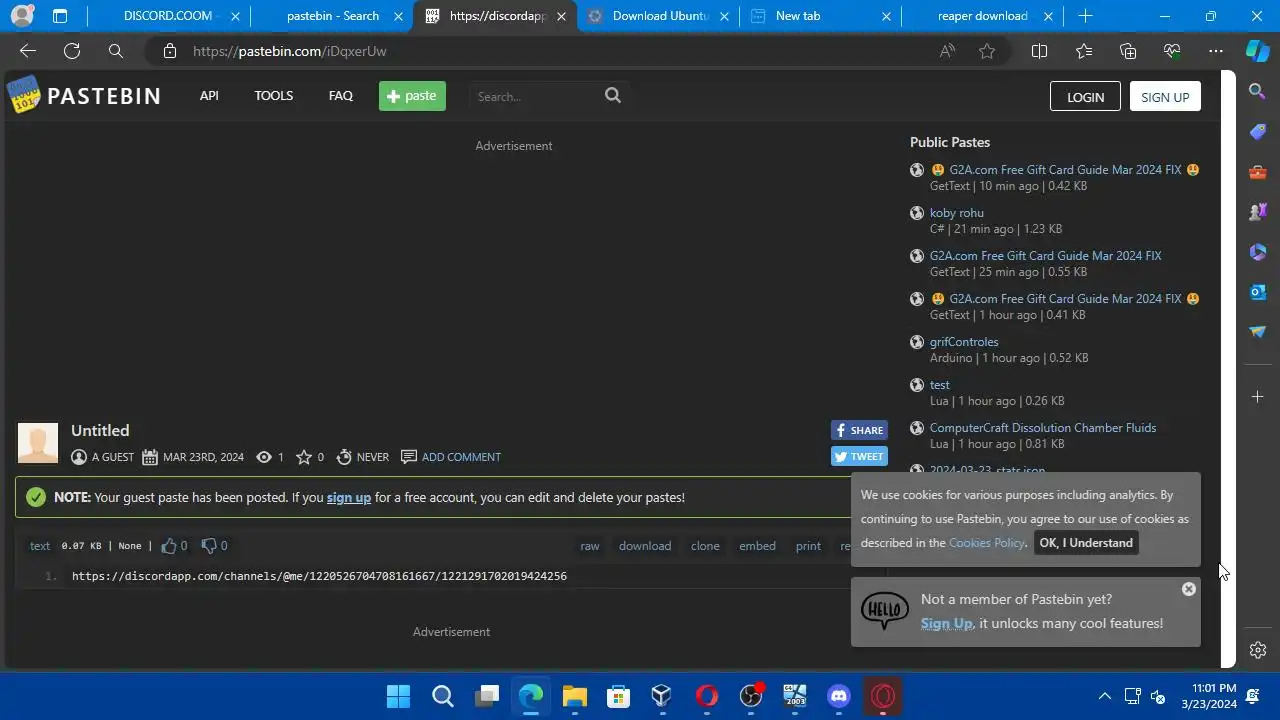Click the Twitter TWEET button

859,456
